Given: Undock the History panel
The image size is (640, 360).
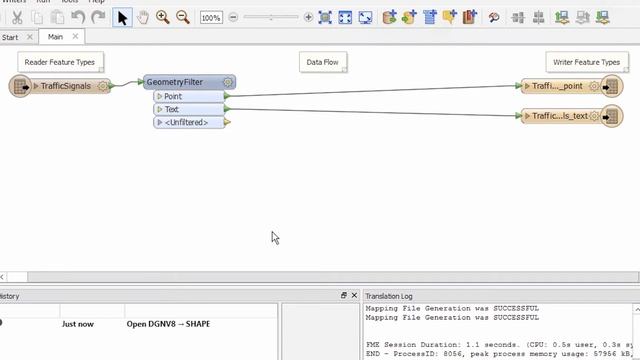Looking at the screenshot, I should [343, 295].
